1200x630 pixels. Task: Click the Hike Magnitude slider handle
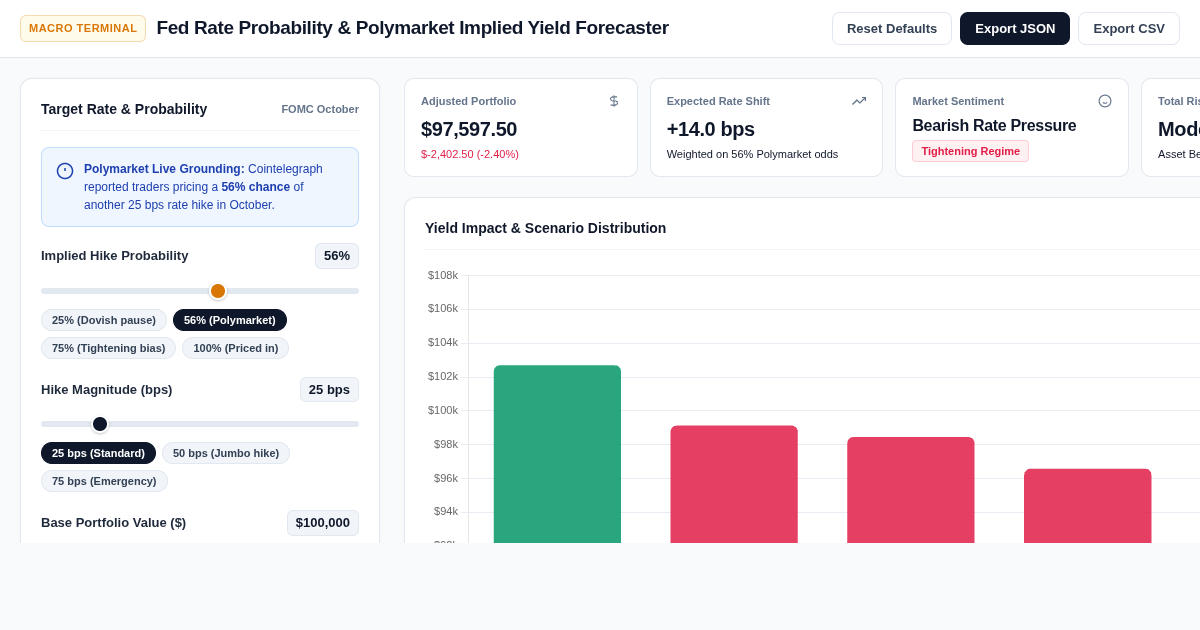[100, 424]
